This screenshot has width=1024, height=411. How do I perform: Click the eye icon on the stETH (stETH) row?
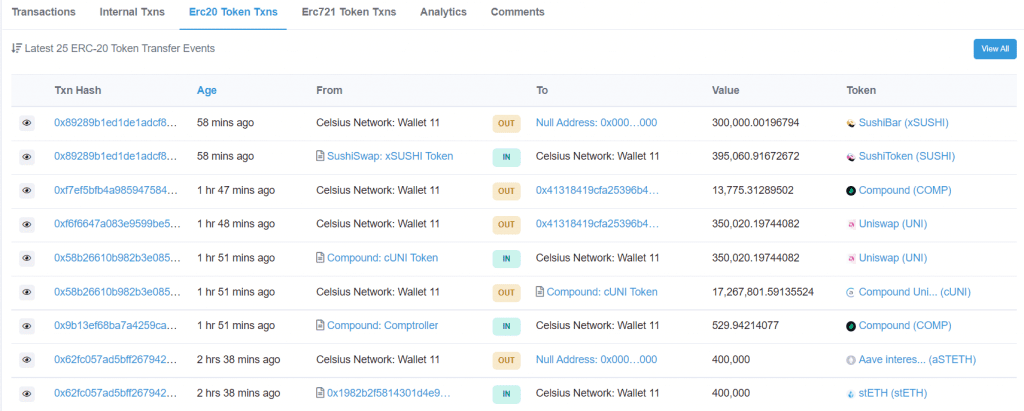pyautogui.click(x=27, y=393)
